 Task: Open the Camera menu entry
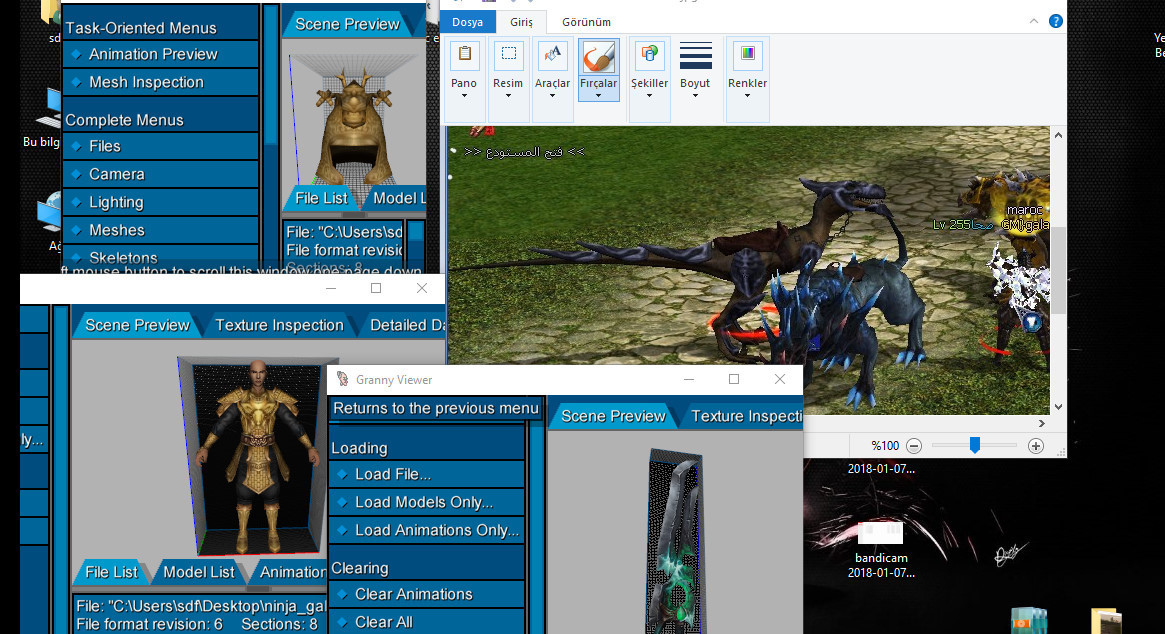pyautogui.click(x=161, y=175)
